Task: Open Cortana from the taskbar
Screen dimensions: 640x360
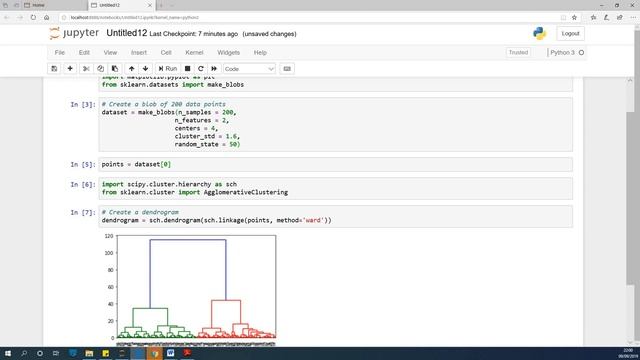Action: coord(40,353)
